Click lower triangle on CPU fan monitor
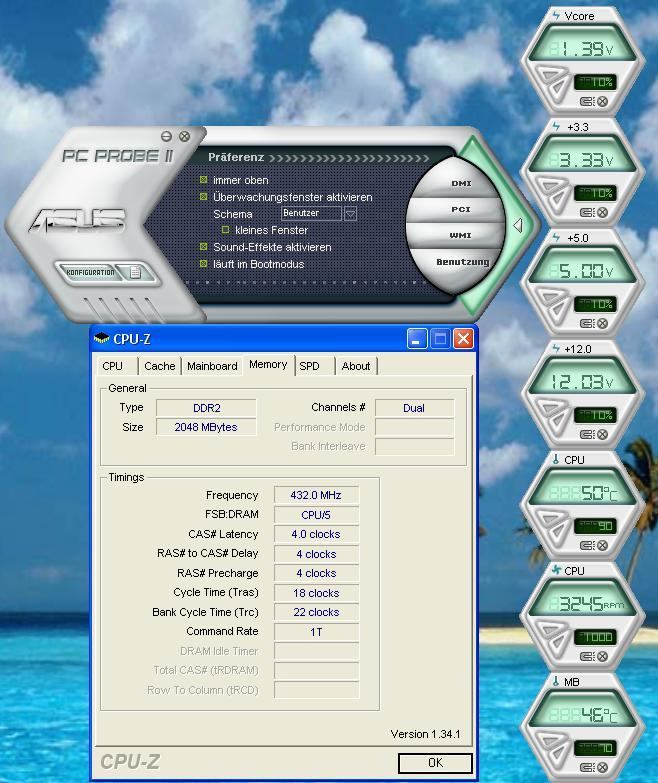658x783 pixels. point(559,643)
